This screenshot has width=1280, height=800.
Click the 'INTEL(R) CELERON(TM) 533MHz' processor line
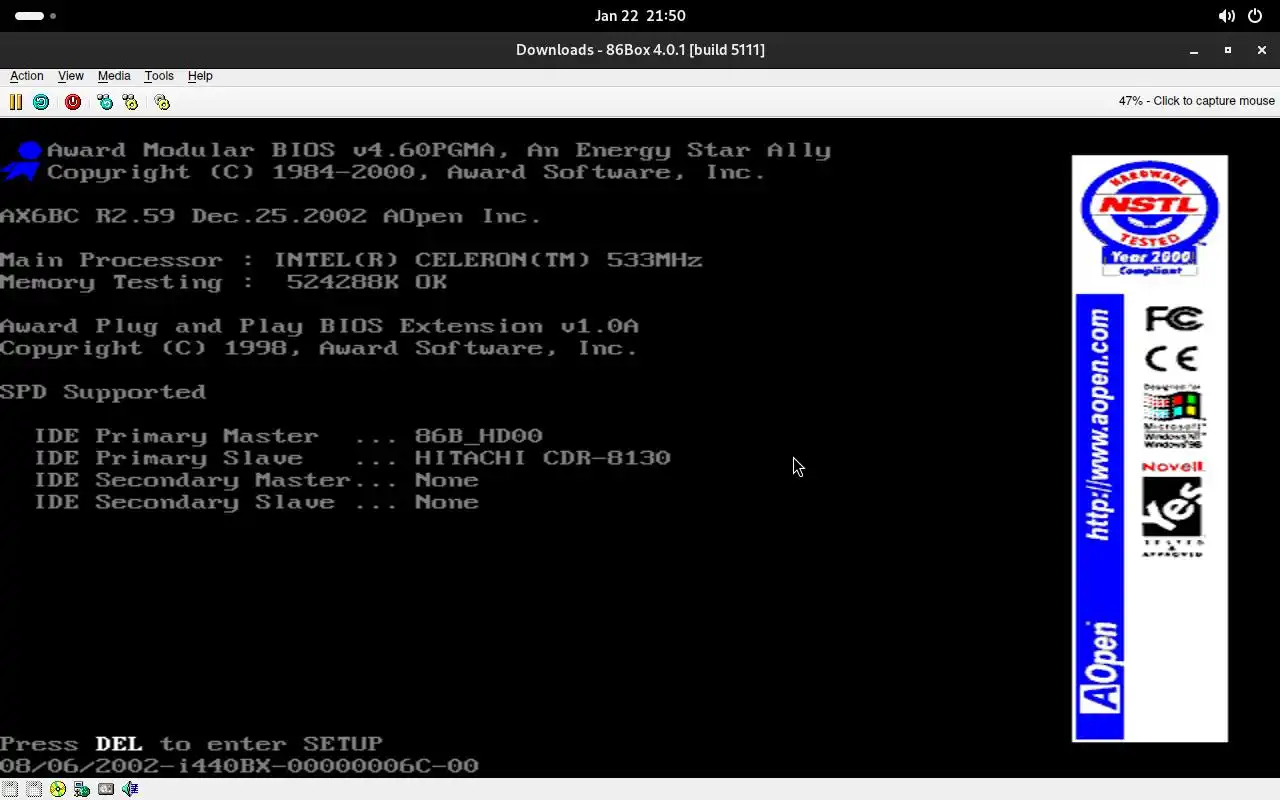(x=351, y=260)
